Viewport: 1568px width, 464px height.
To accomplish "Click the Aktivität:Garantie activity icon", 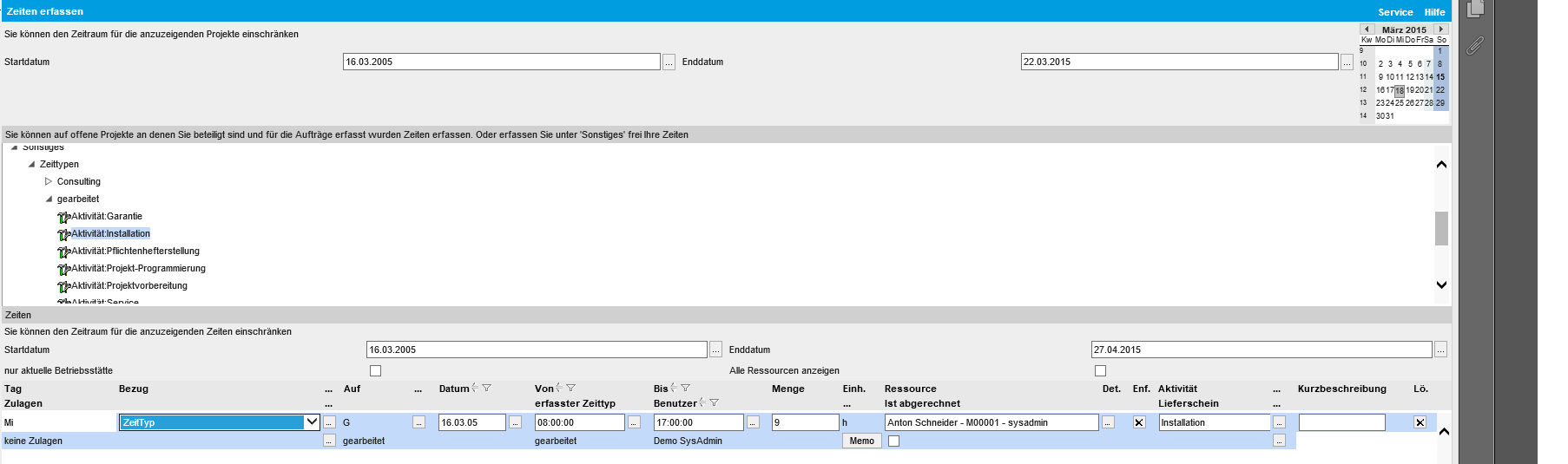I will click(x=63, y=217).
